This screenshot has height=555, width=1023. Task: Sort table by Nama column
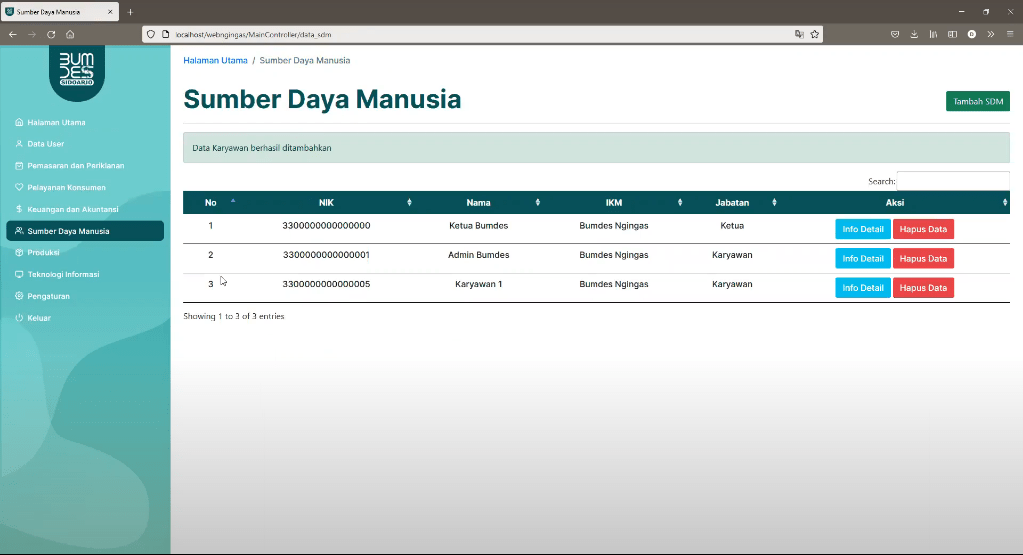(x=478, y=203)
